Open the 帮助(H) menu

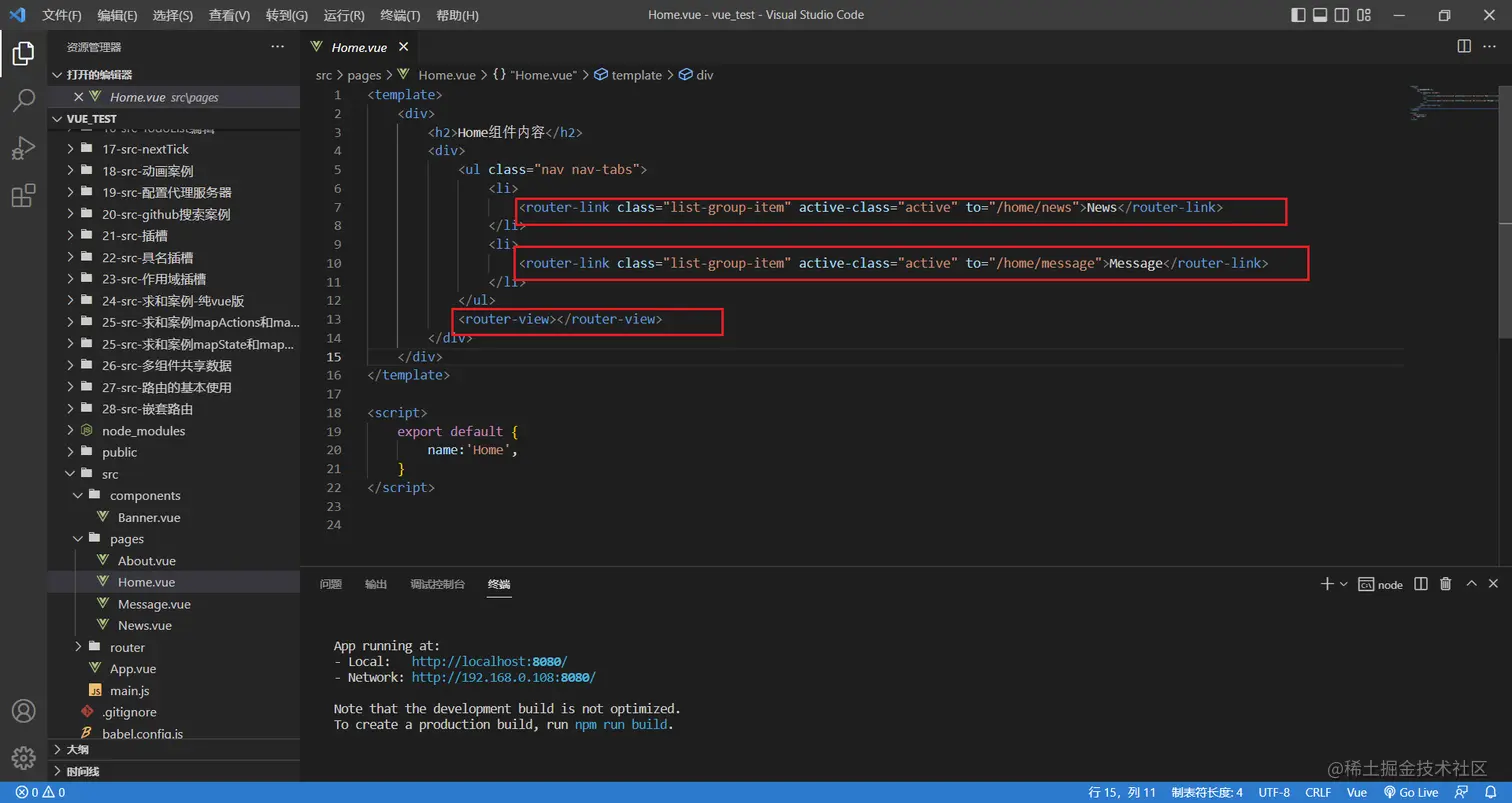click(457, 15)
